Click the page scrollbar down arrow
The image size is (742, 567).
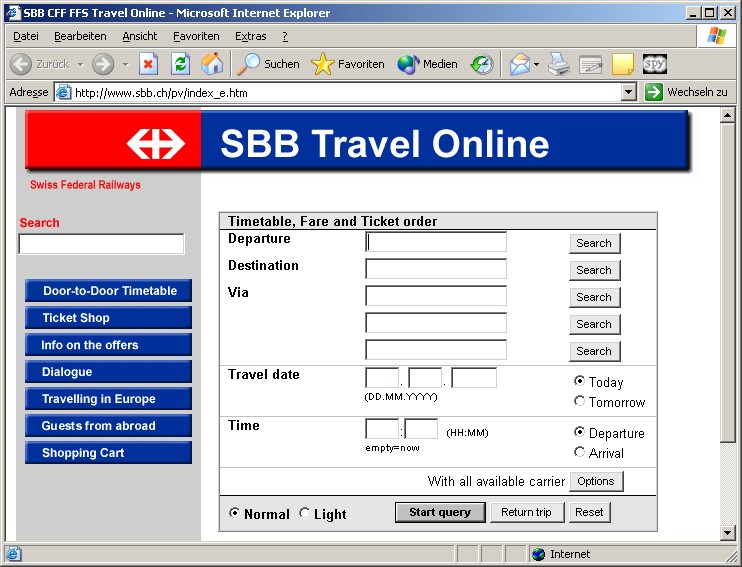tap(727, 532)
